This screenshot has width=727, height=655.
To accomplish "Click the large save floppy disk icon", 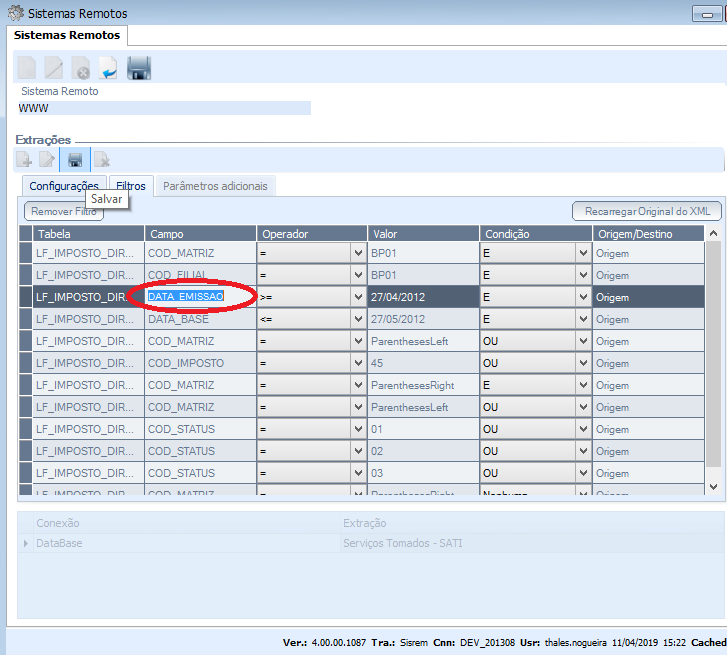I will pyautogui.click(x=139, y=68).
